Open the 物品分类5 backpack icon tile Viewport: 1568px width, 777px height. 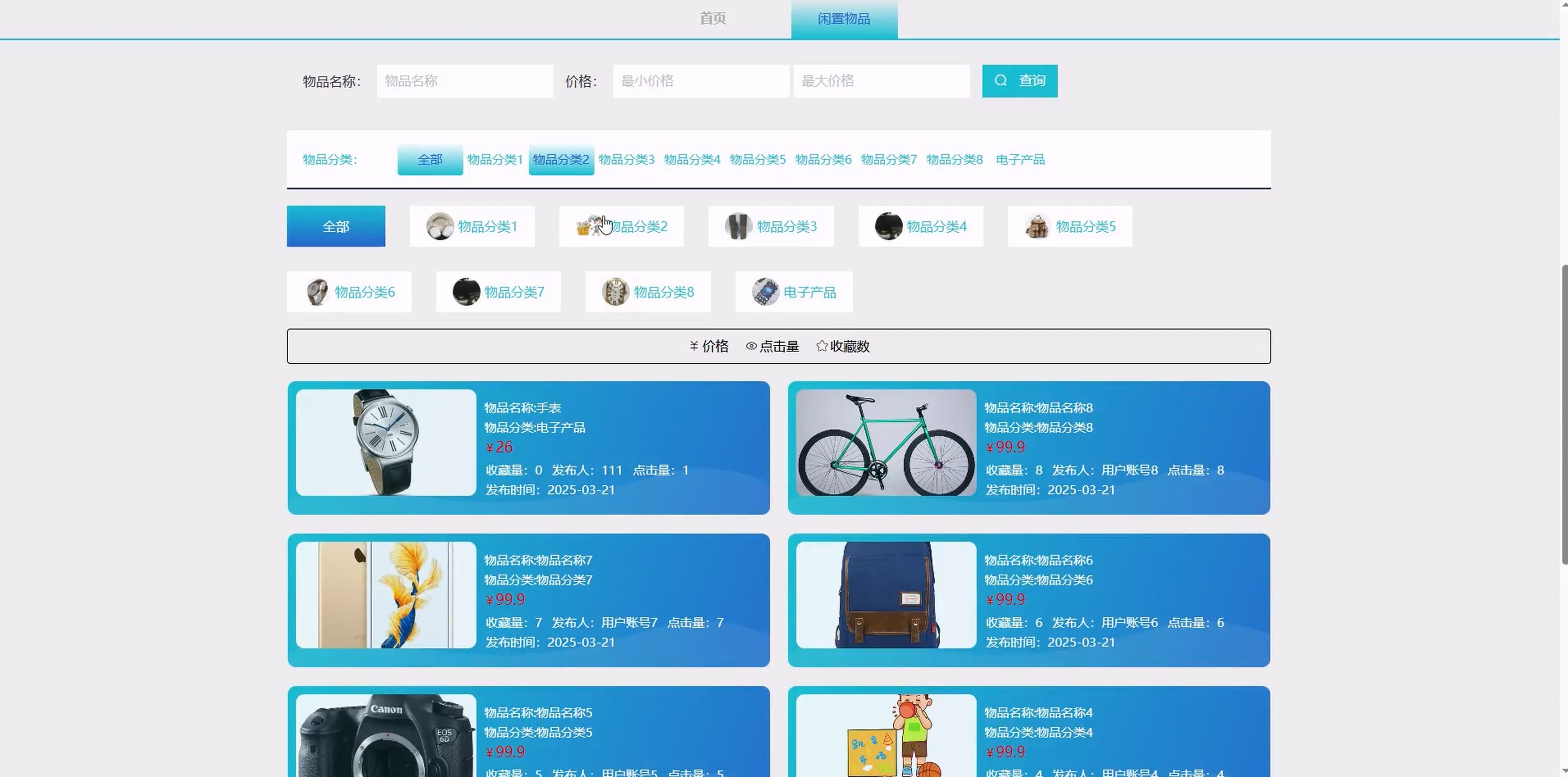pos(1069,226)
